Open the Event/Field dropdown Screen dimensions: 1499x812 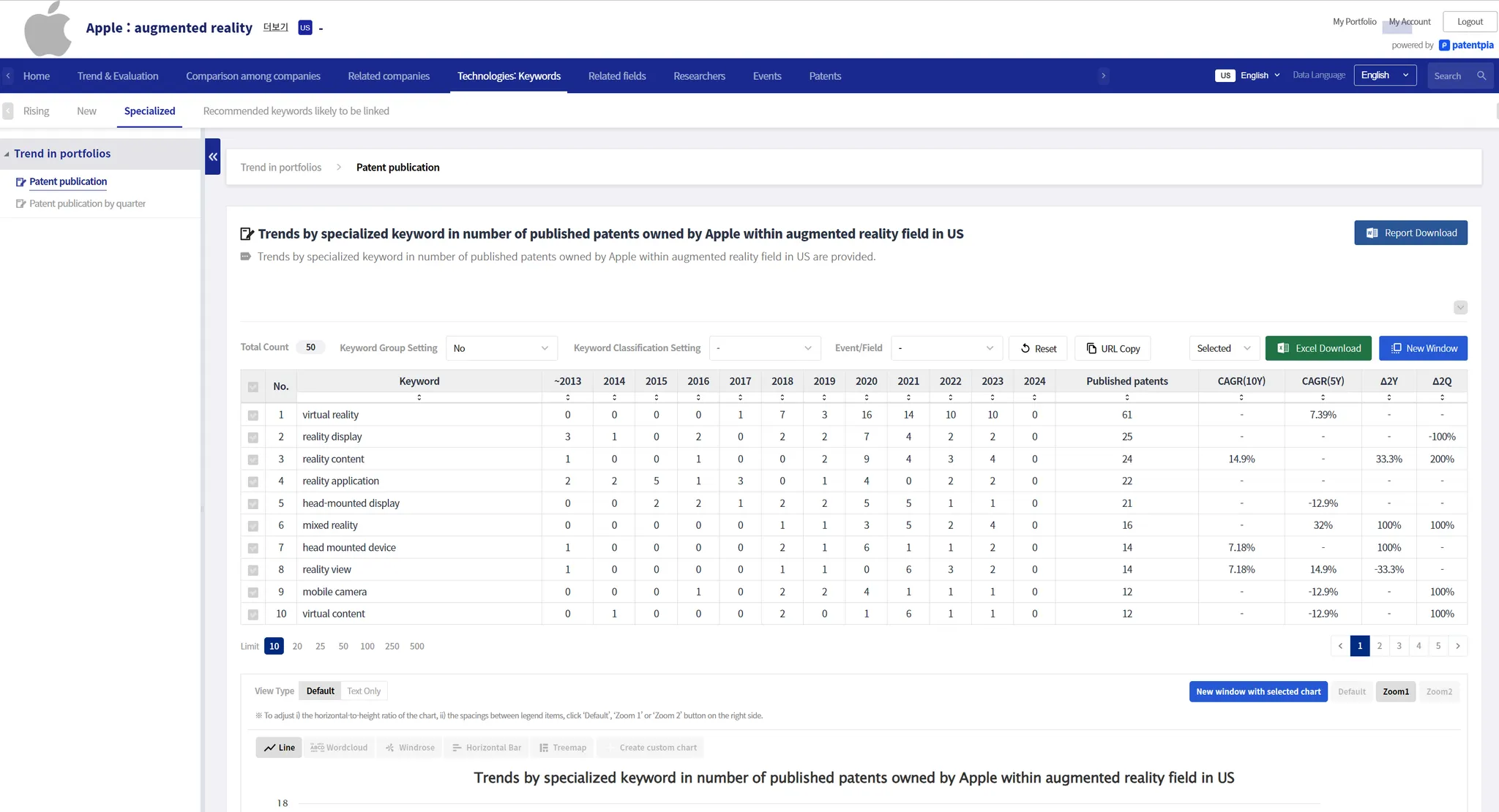point(946,348)
